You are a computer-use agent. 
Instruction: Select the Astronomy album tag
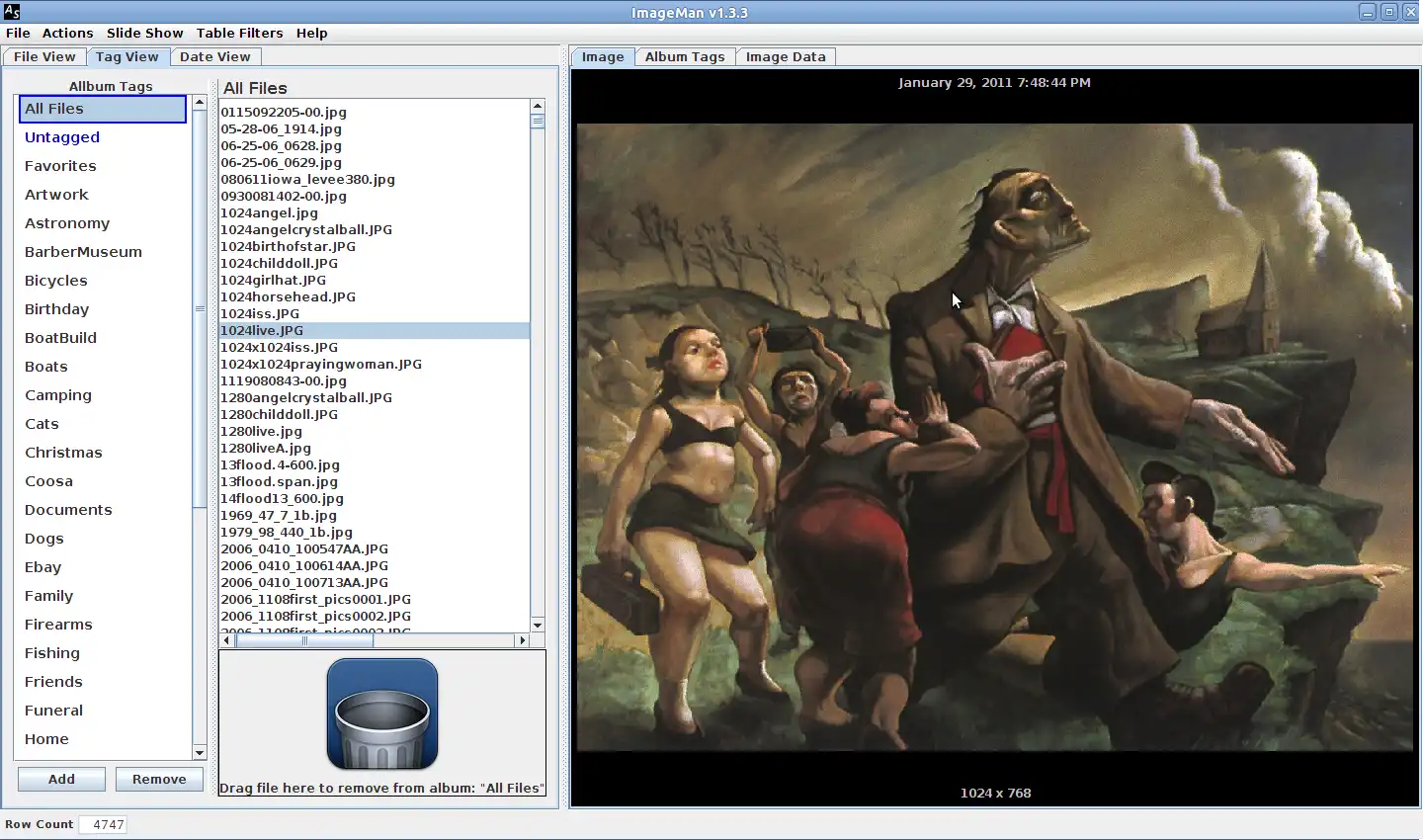click(103, 223)
